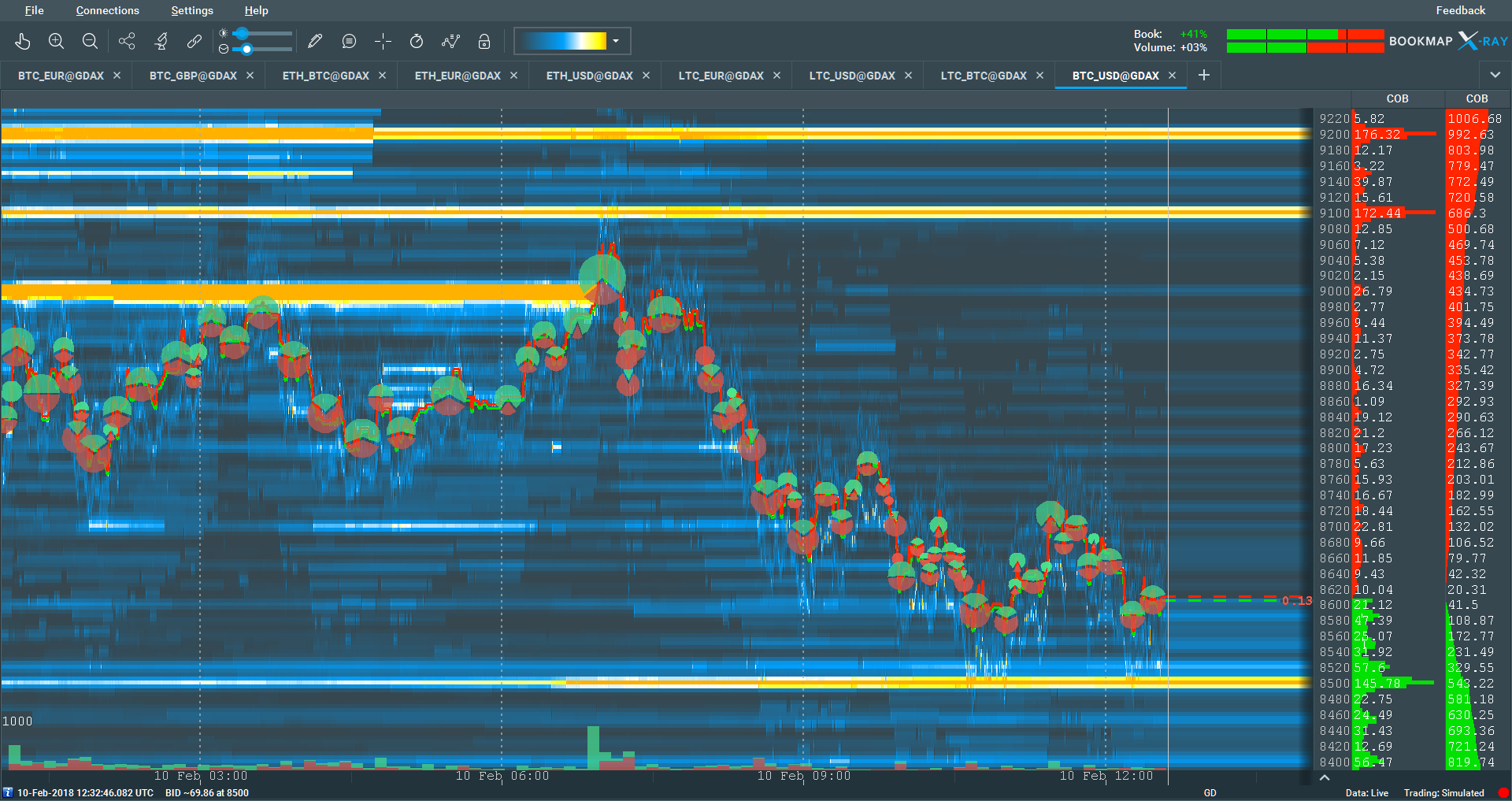
Task: Click the zoom in magnifier icon
Action: click(56, 41)
